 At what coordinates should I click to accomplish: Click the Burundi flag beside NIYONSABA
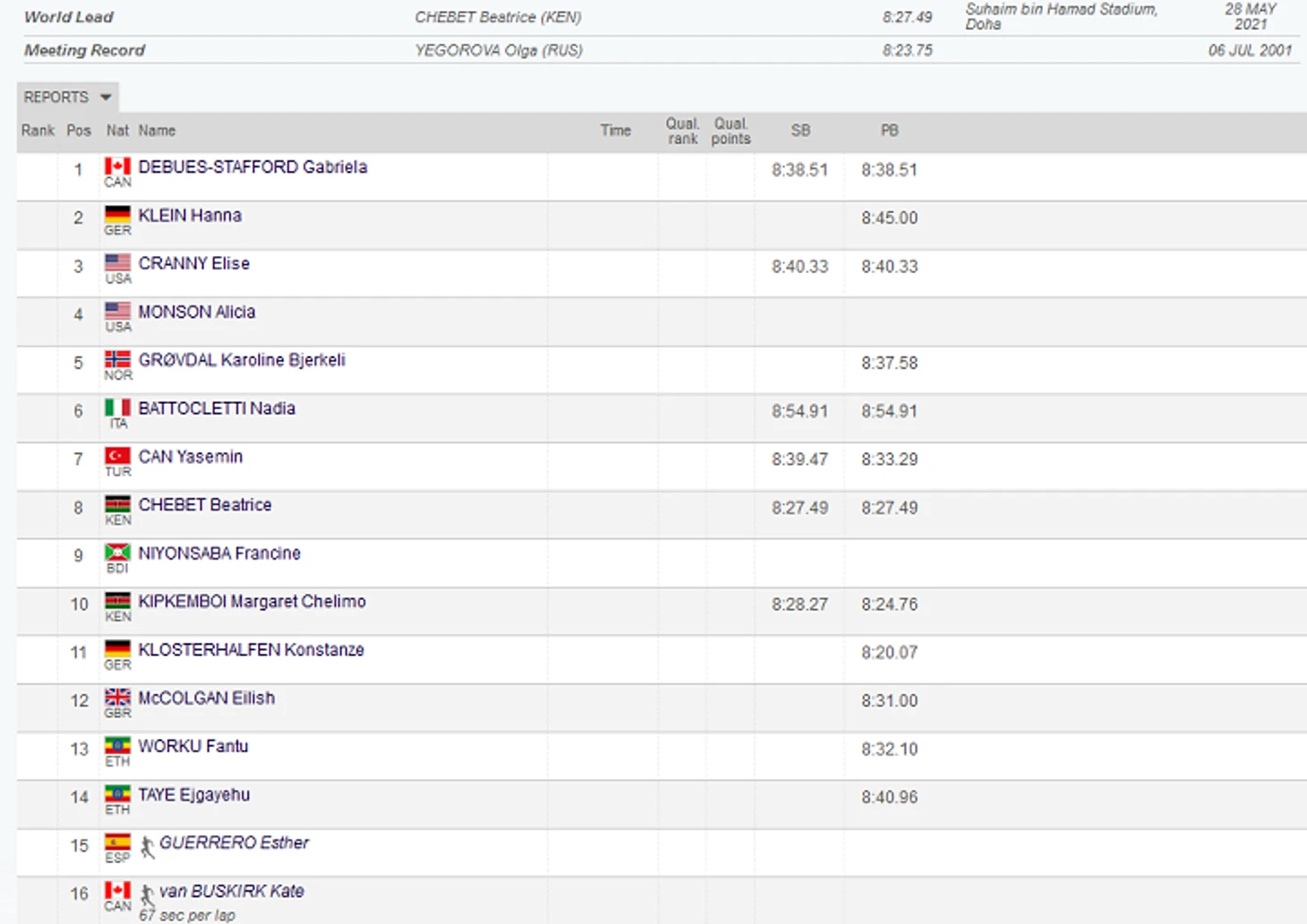click(x=117, y=552)
